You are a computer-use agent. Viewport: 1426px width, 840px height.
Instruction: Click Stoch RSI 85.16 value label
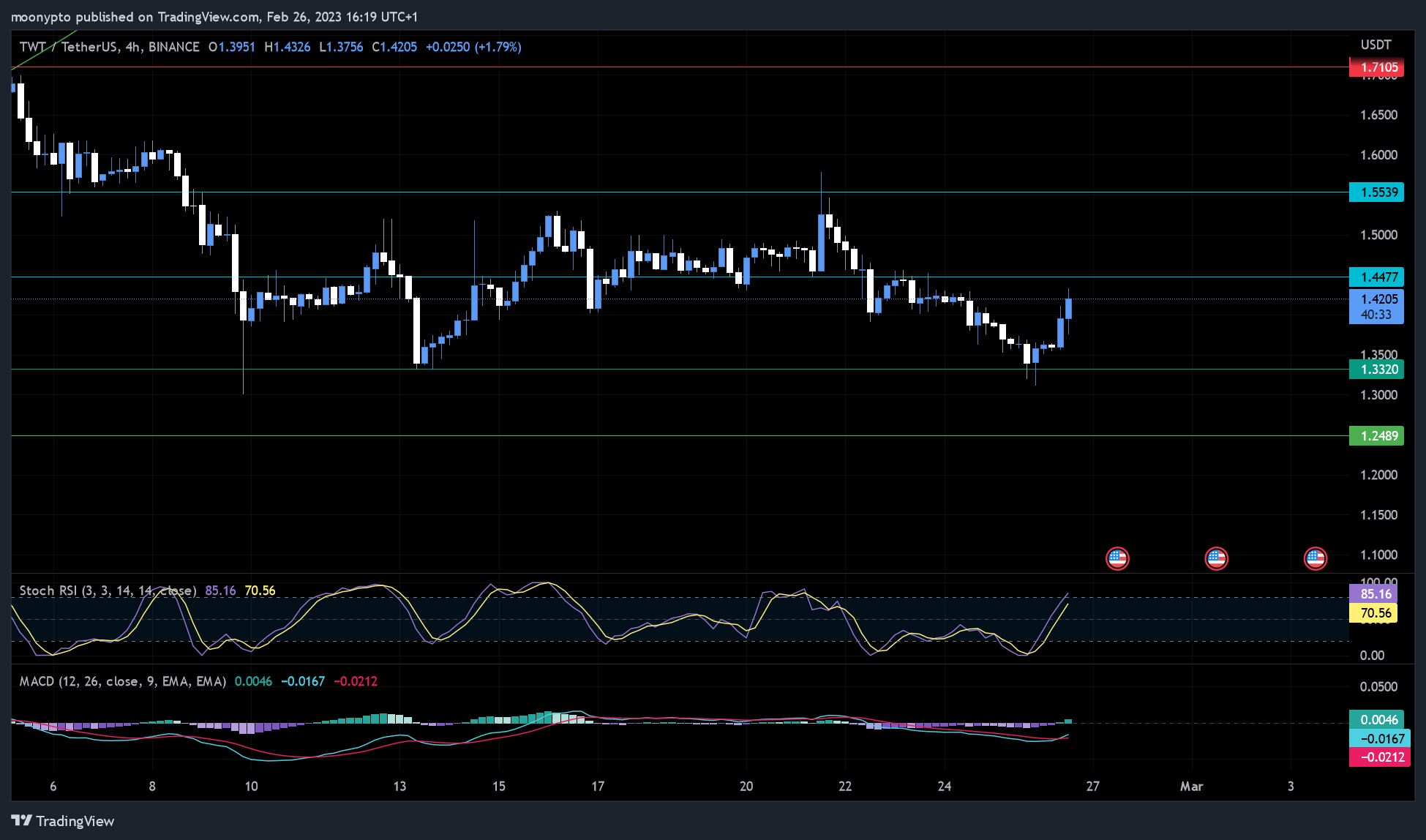tap(1373, 593)
